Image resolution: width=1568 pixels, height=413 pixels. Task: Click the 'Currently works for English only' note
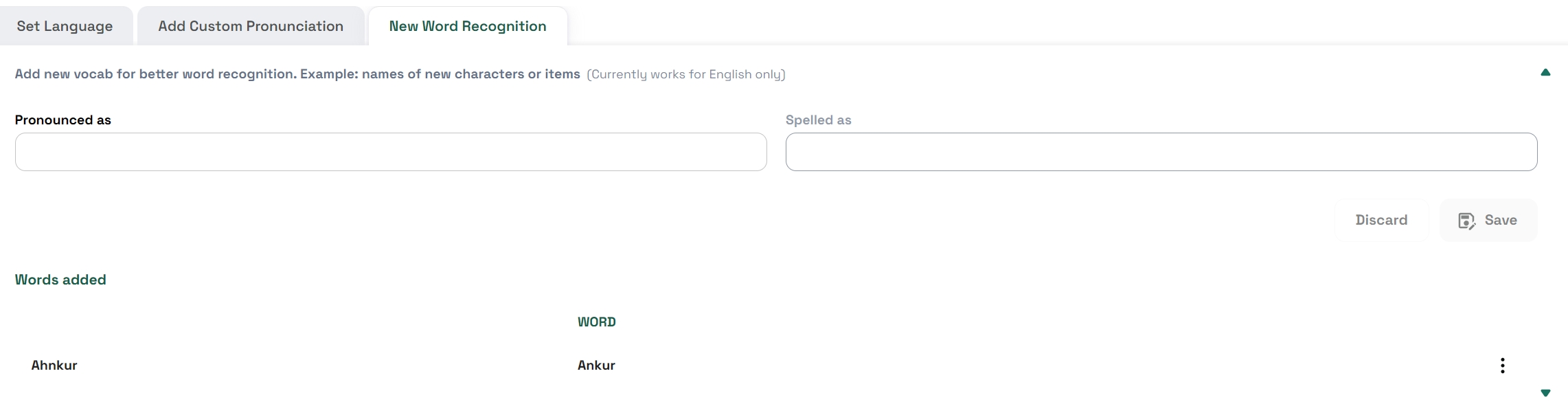click(x=685, y=74)
